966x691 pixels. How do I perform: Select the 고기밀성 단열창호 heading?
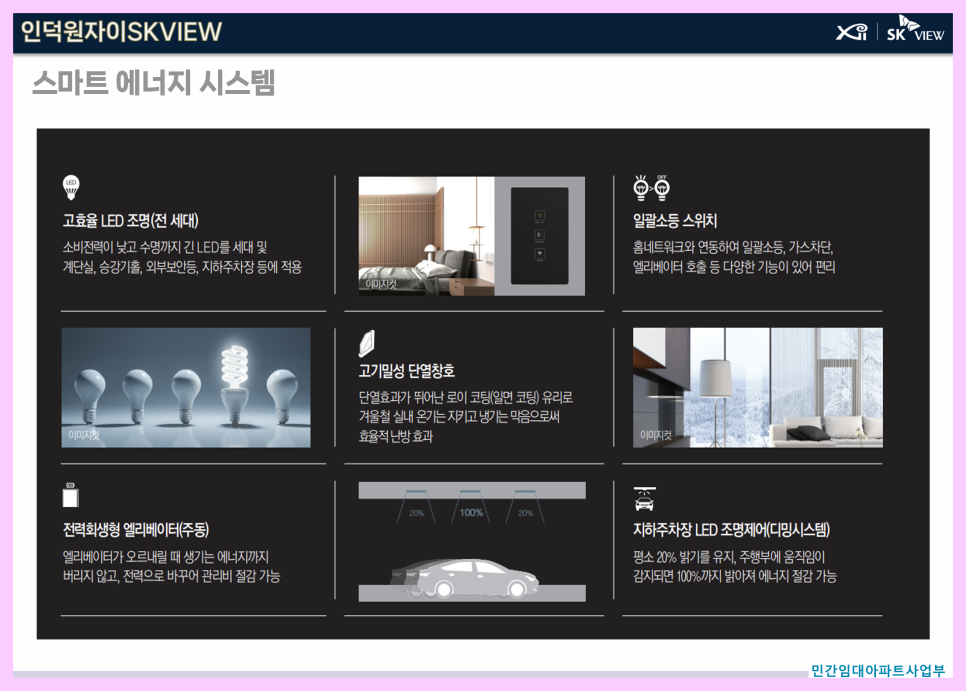407,371
